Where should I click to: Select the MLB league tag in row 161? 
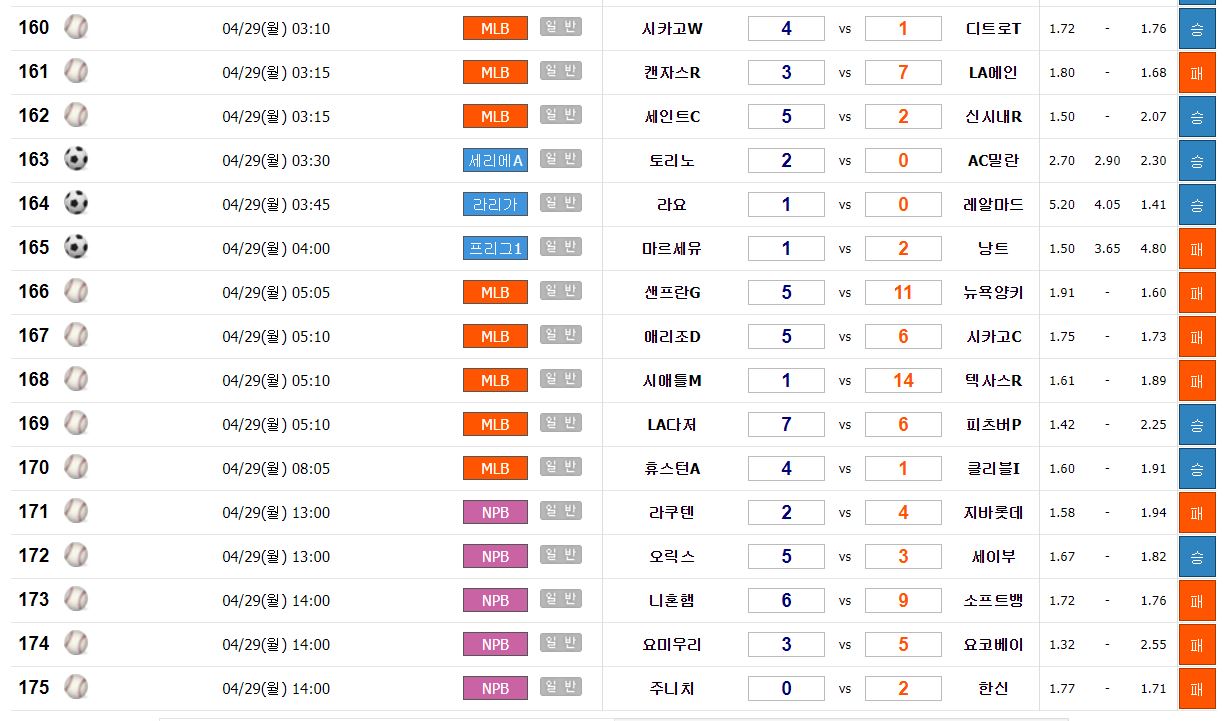[x=495, y=73]
